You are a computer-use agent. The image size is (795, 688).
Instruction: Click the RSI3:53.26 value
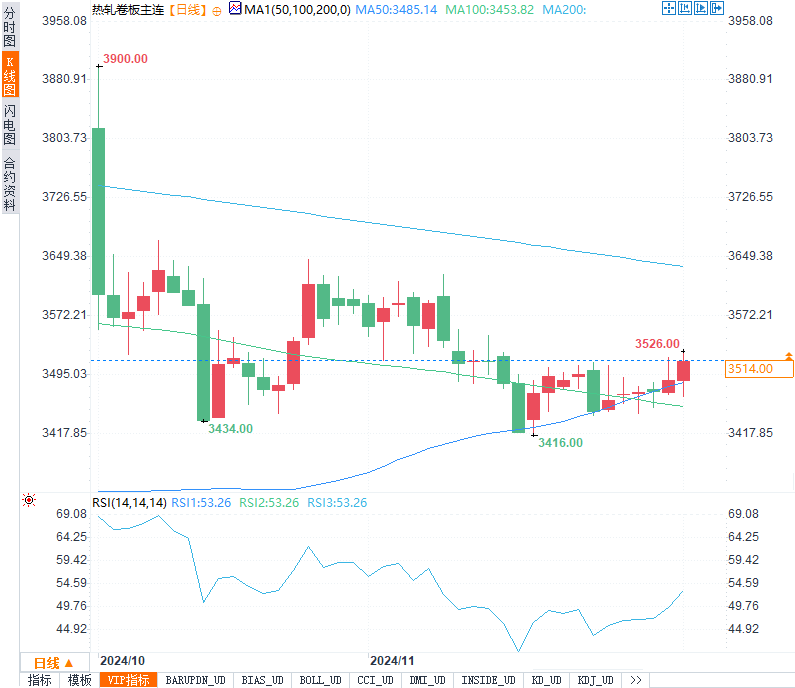[337, 502]
